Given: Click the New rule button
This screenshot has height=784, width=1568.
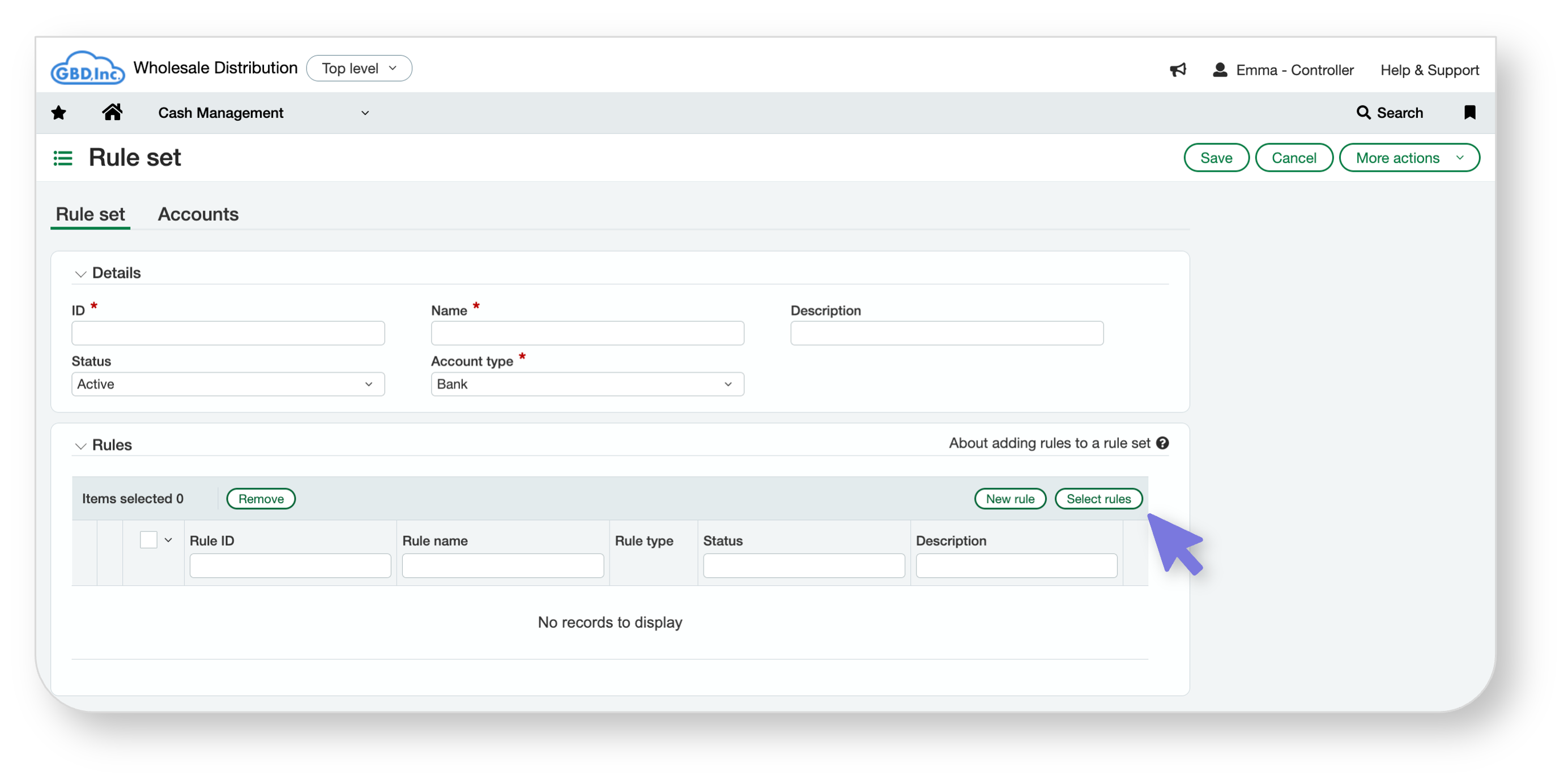Looking at the screenshot, I should tap(1010, 498).
